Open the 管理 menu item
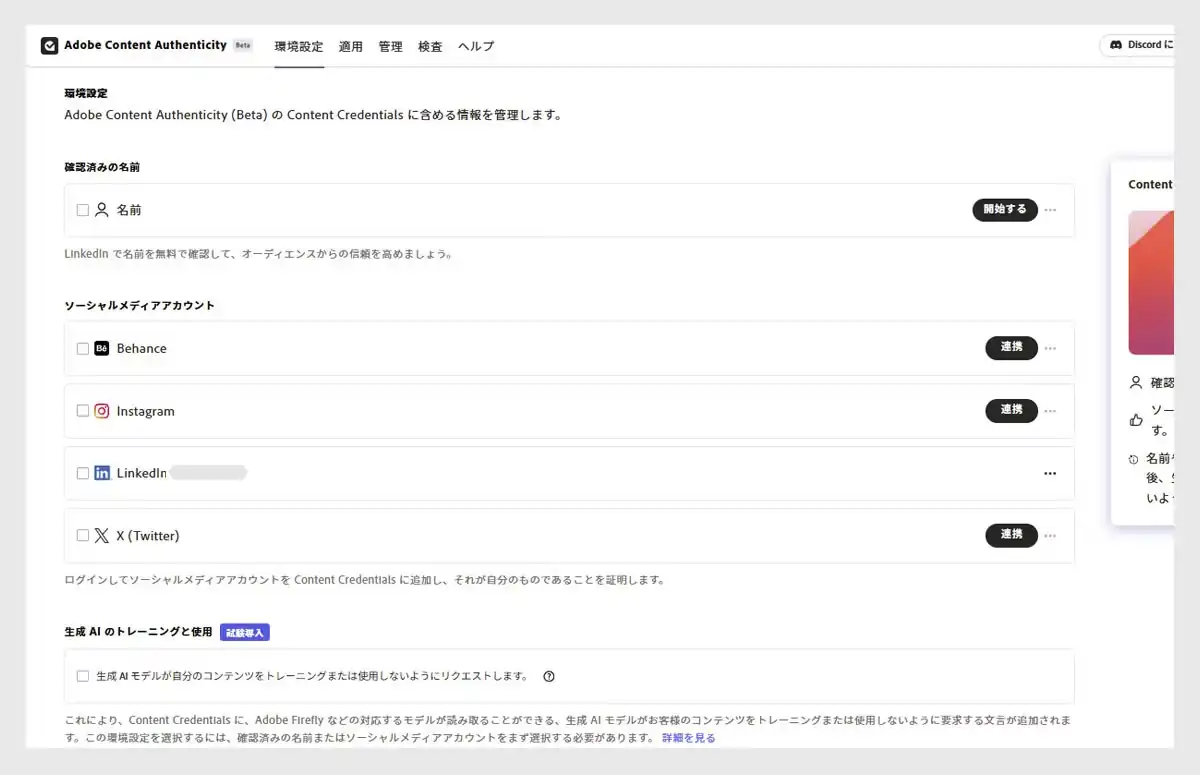 point(390,46)
